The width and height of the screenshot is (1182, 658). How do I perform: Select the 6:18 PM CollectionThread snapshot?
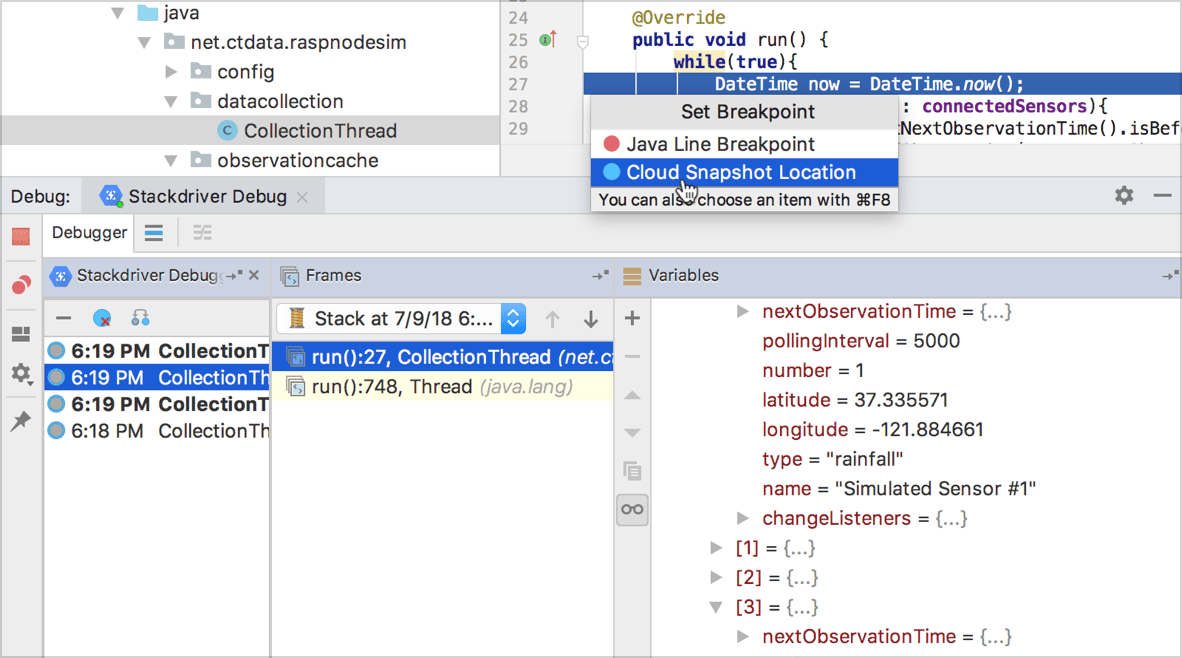157,431
